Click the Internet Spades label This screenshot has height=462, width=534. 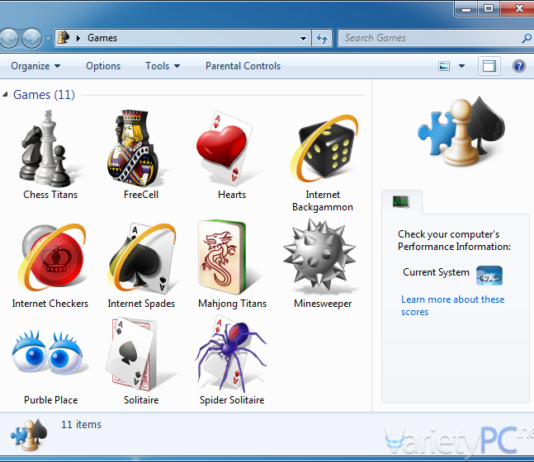(141, 303)
